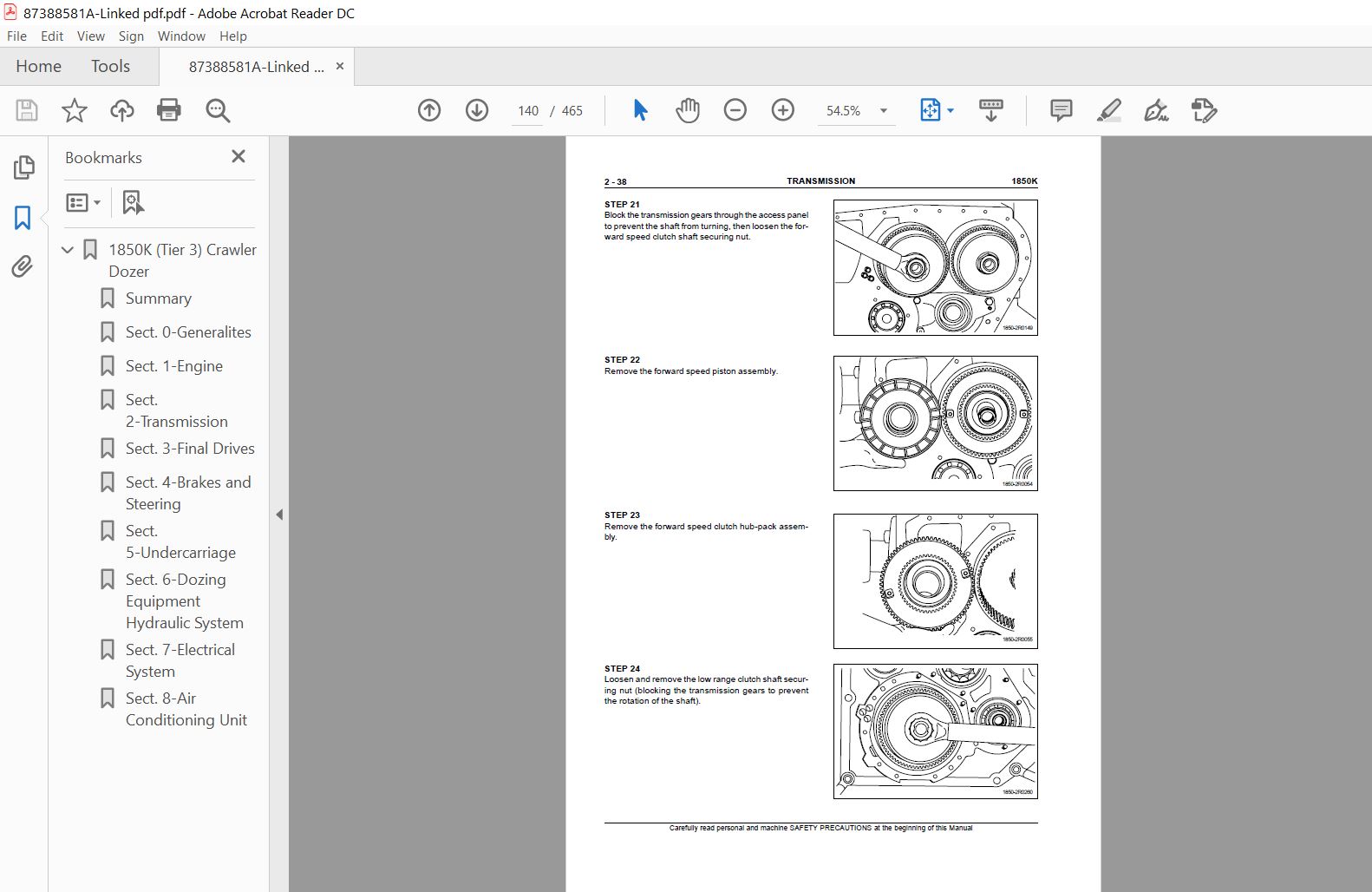Click the find current bookmark icon
Image resolution: width=1372 pixels, height=892 pixels.
pos(133,202)
